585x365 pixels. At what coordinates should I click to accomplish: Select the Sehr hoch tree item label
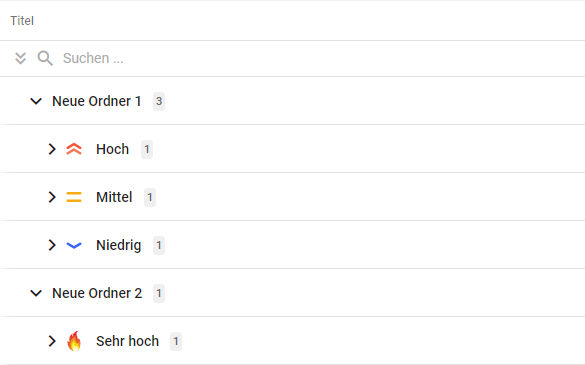pos(127,341)
